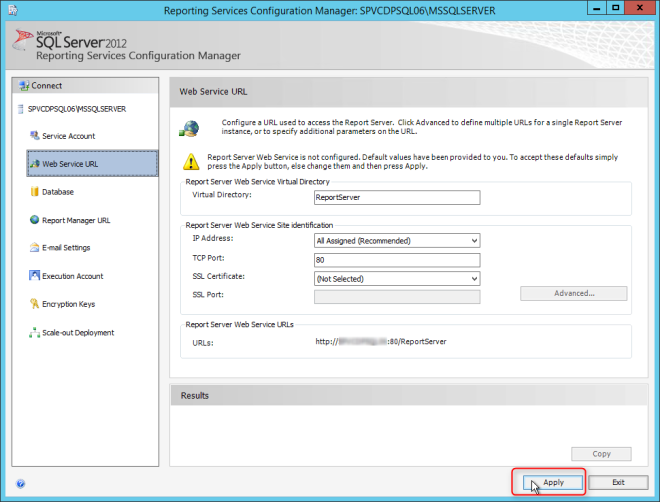Image resolution: width=660 pixels, height=502 pixels.
Task: Click the TCP Port input field
Action: (397, 260)
